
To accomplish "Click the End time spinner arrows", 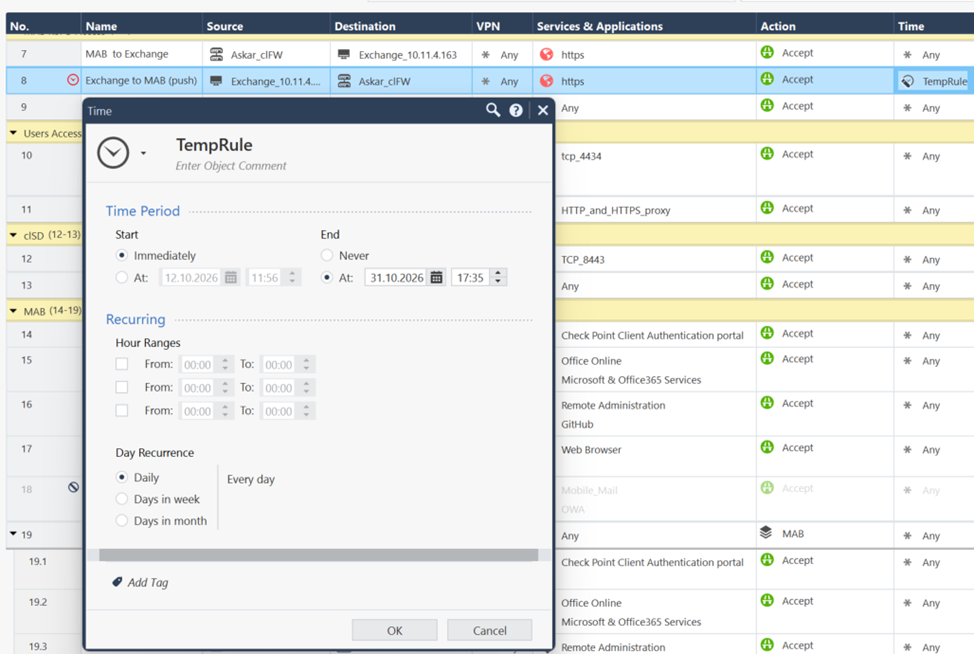I will (498, 278).
